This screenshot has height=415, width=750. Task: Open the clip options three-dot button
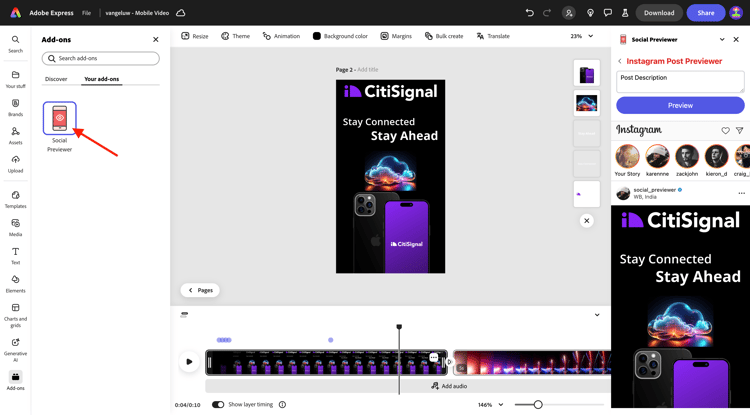pos(433,357)
